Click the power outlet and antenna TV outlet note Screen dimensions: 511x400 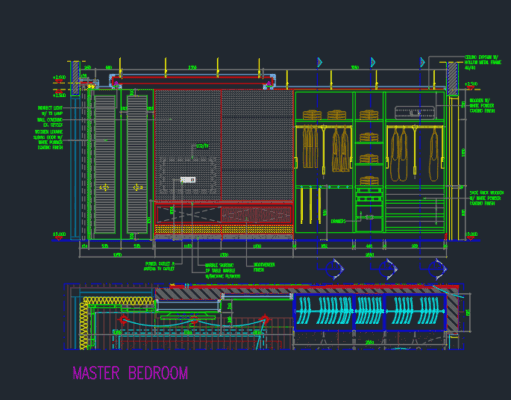pyautogui.click(x=159, y=266)
